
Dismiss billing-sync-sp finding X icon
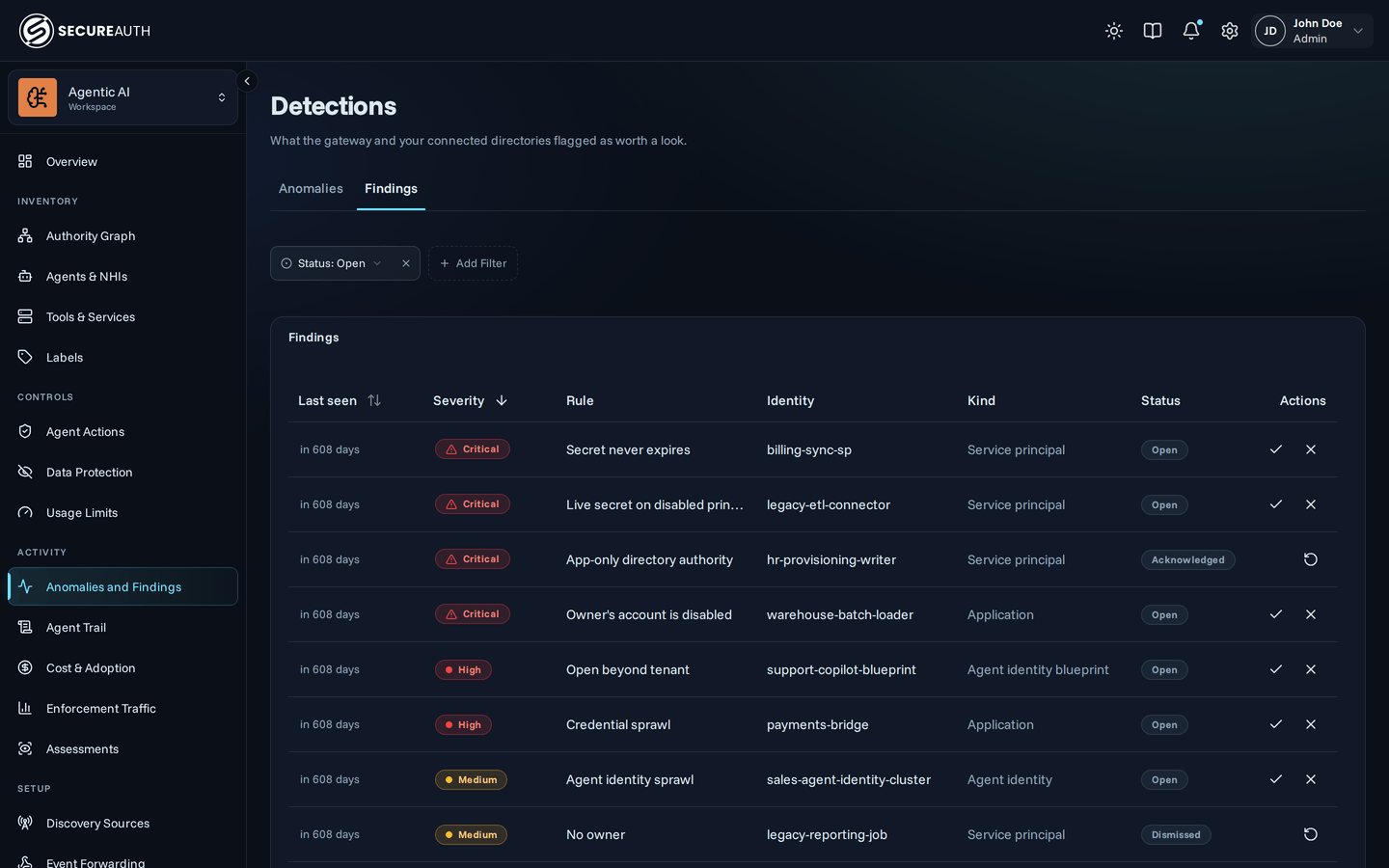tap(1311, 449)
